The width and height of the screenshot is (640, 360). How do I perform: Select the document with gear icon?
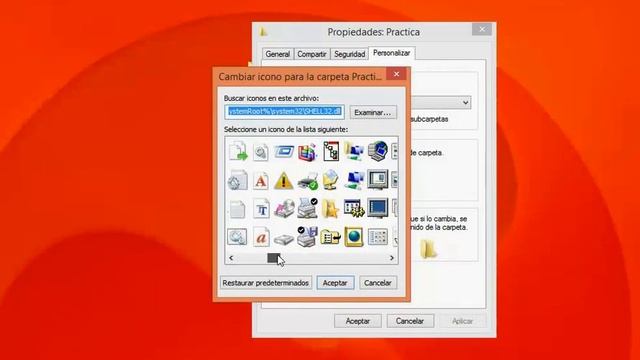pos(238,180)
